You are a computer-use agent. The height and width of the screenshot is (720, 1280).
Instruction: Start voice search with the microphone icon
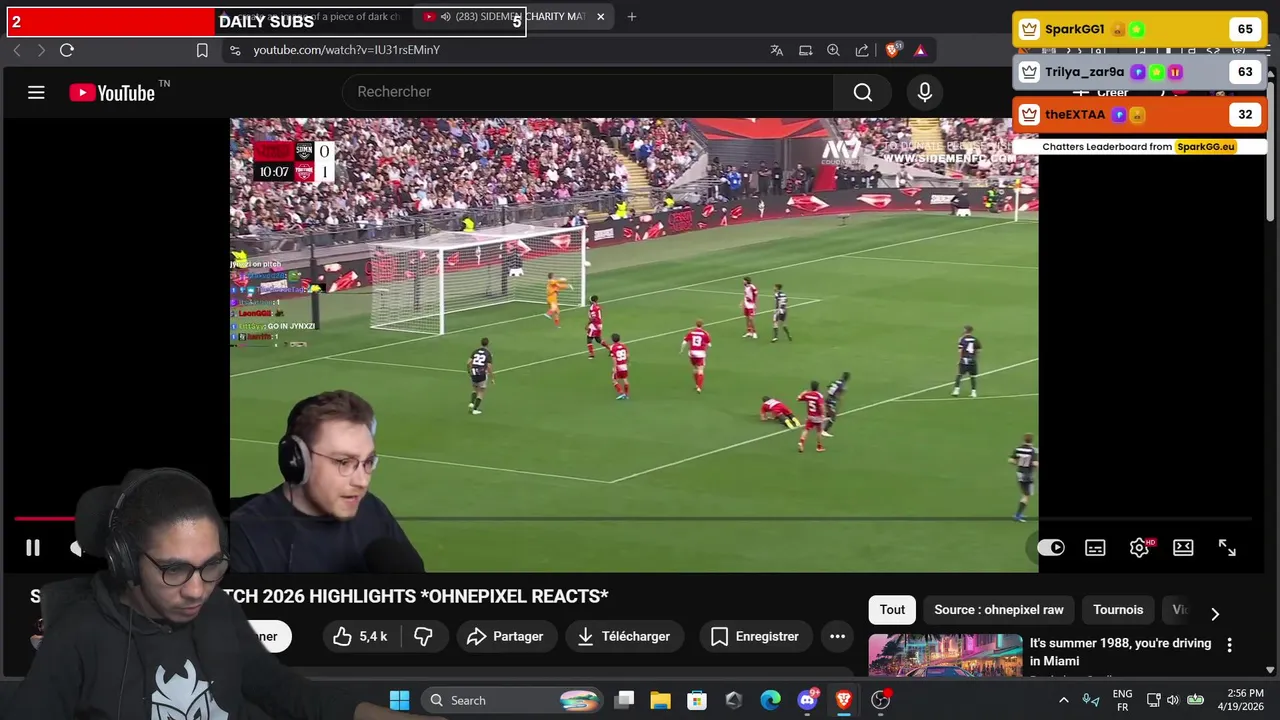click(x=925, y=92)
